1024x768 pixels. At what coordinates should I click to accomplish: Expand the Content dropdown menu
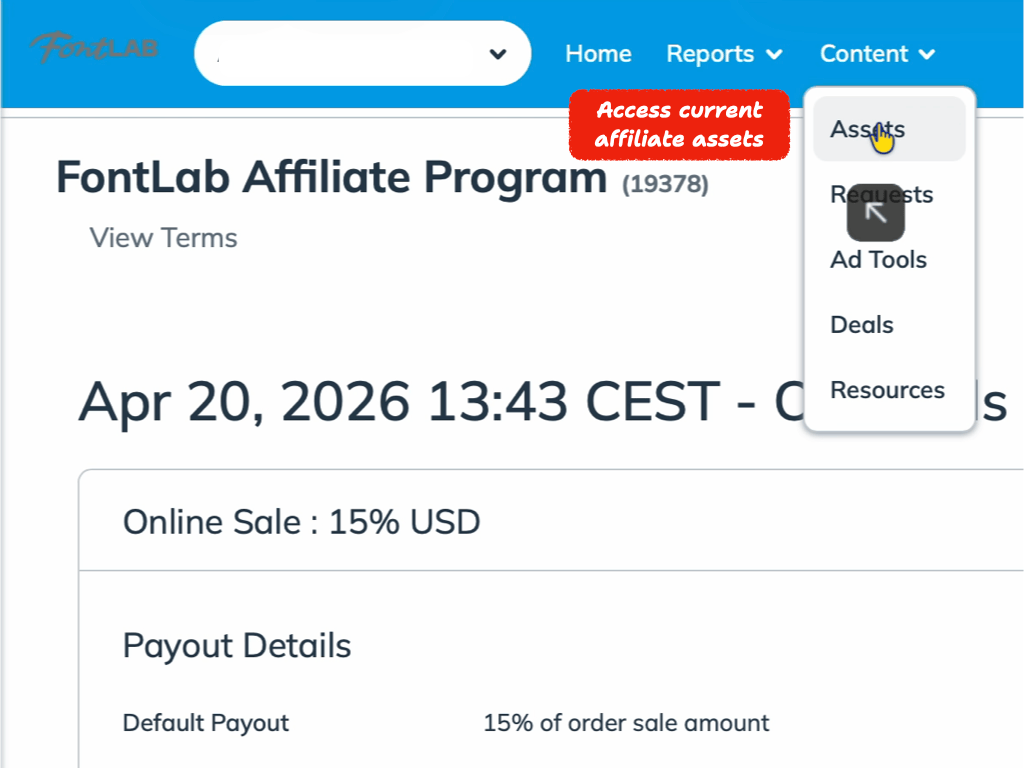[x=876, y=53]
